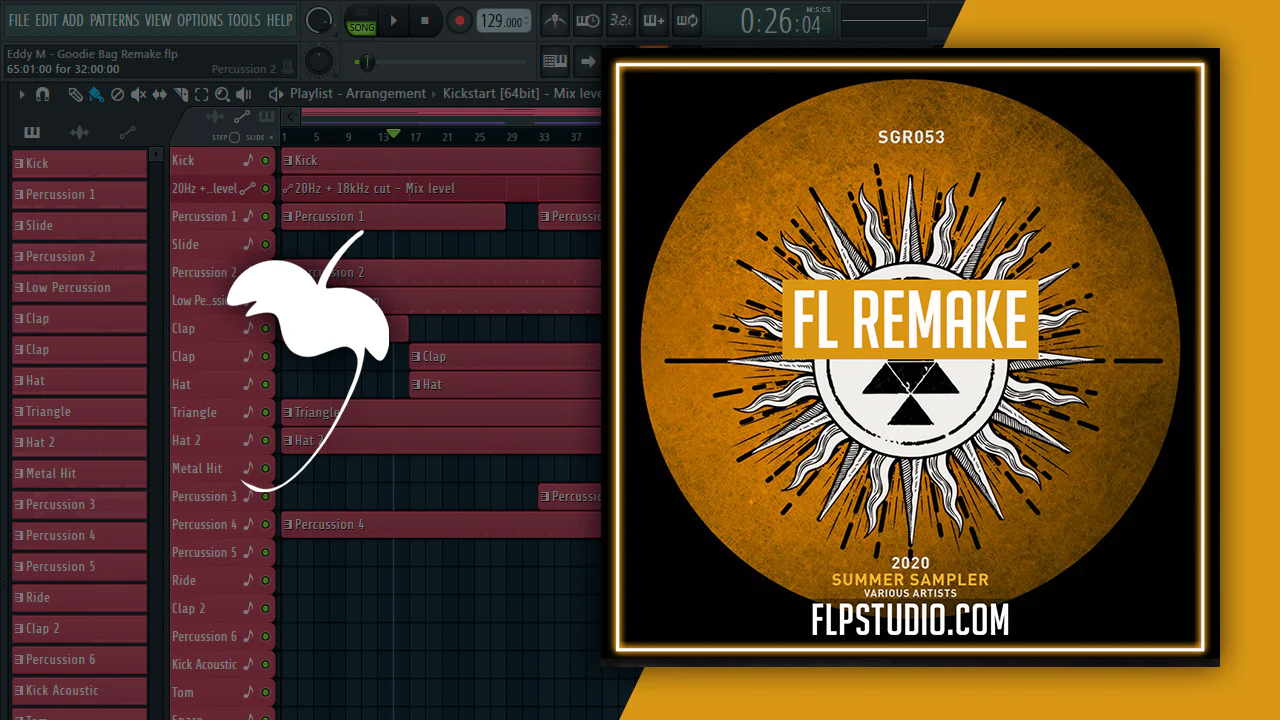Image resolution: width=1280 pixels, height=720 pixels.
Task: Click the piano icon above track headers
Action: click(x=266, y=117)
